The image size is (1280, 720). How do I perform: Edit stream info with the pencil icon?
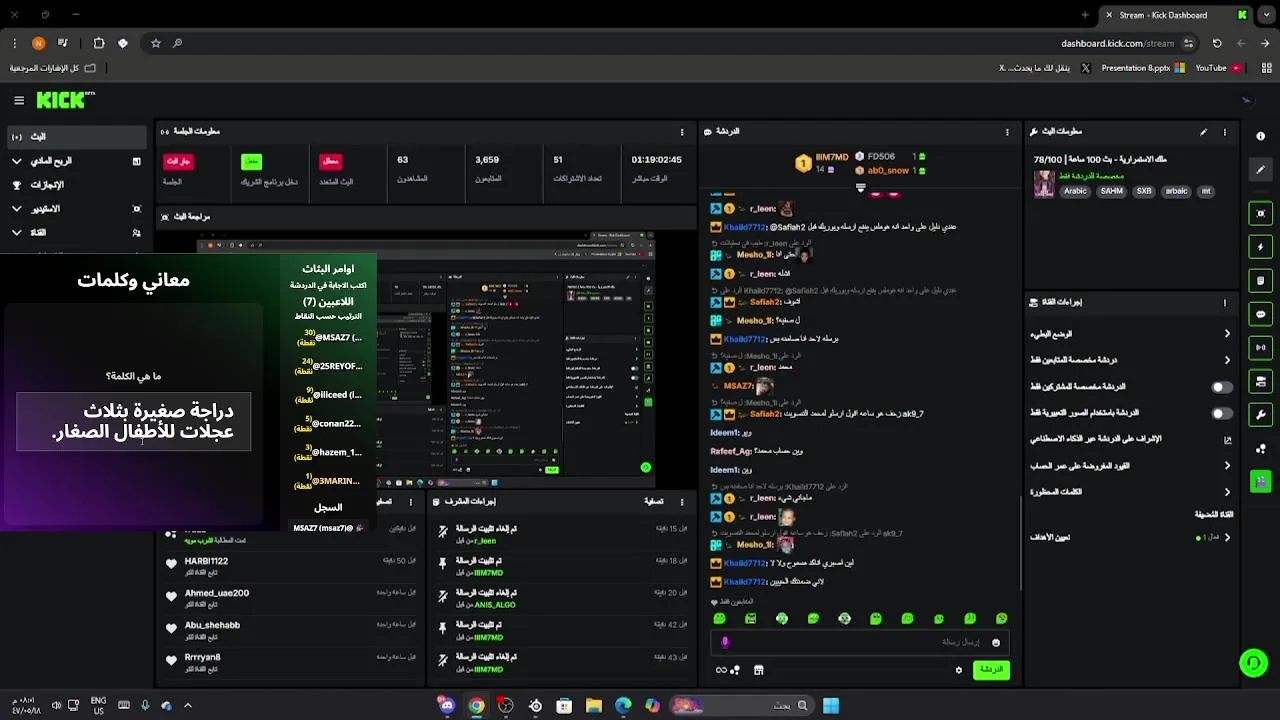pyautogui.click(x=1203, y=132)
